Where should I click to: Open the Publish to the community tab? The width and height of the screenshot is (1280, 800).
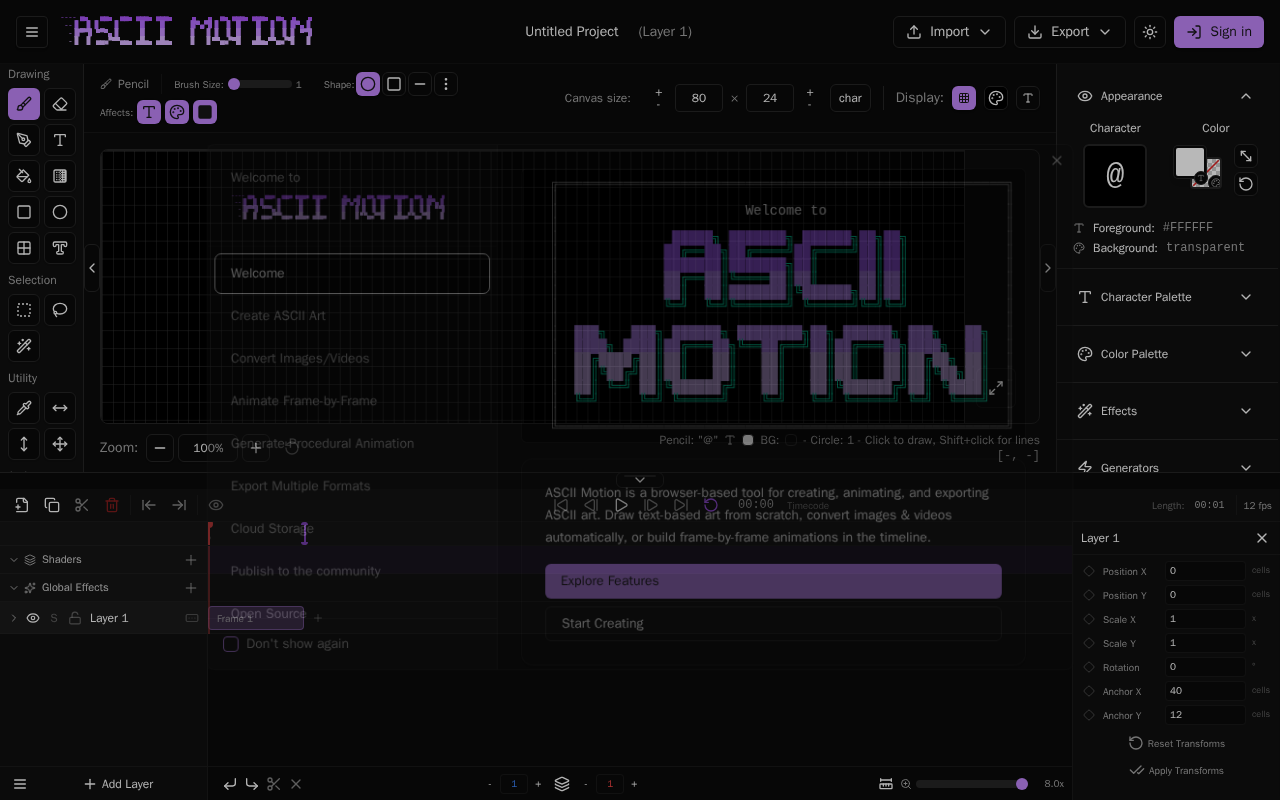(352, 571)
